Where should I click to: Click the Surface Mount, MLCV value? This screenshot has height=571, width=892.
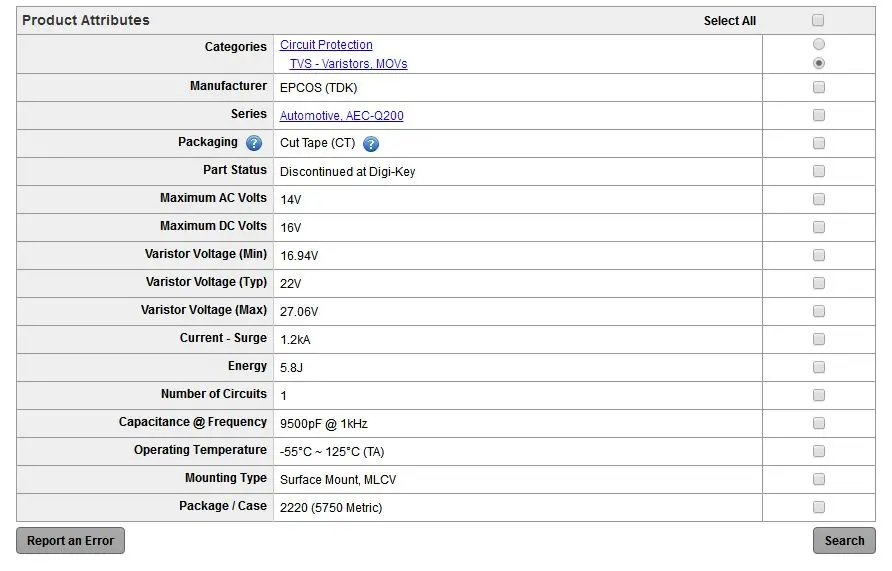(338, 480)
